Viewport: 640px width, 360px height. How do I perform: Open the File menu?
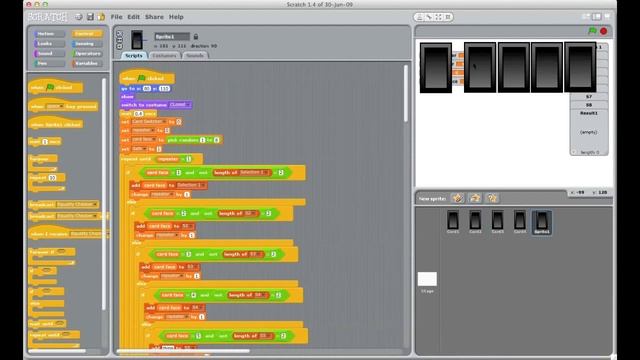(116, 17)
